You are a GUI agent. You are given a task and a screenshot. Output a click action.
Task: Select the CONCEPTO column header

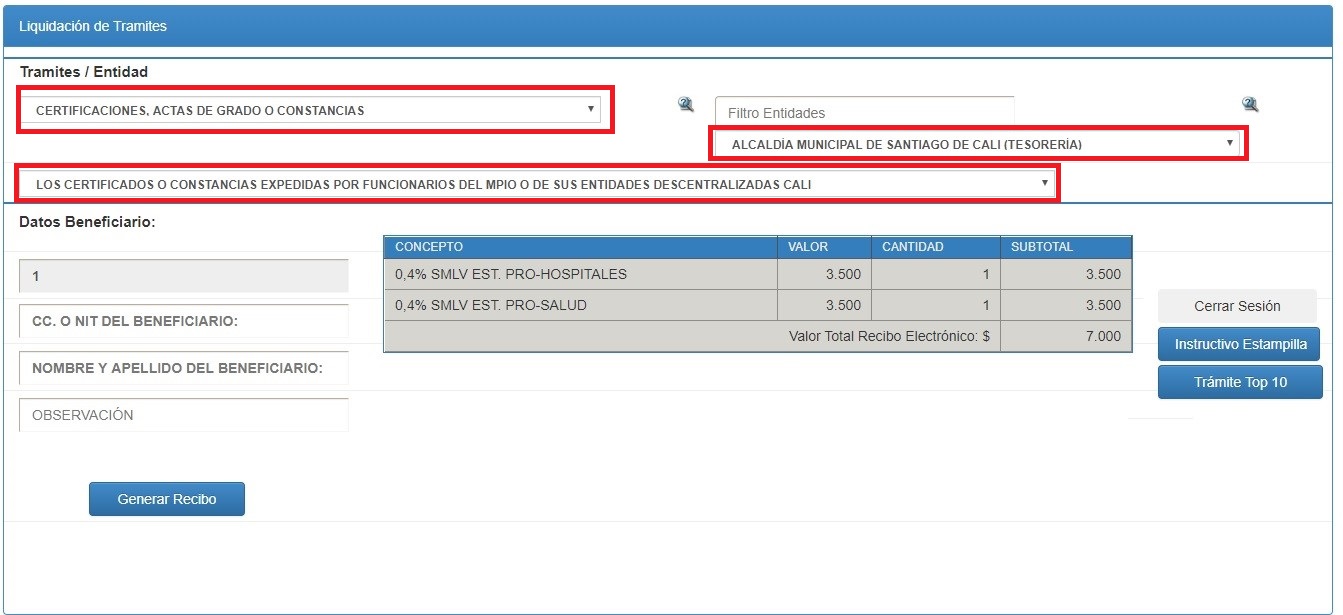point(580,247)
